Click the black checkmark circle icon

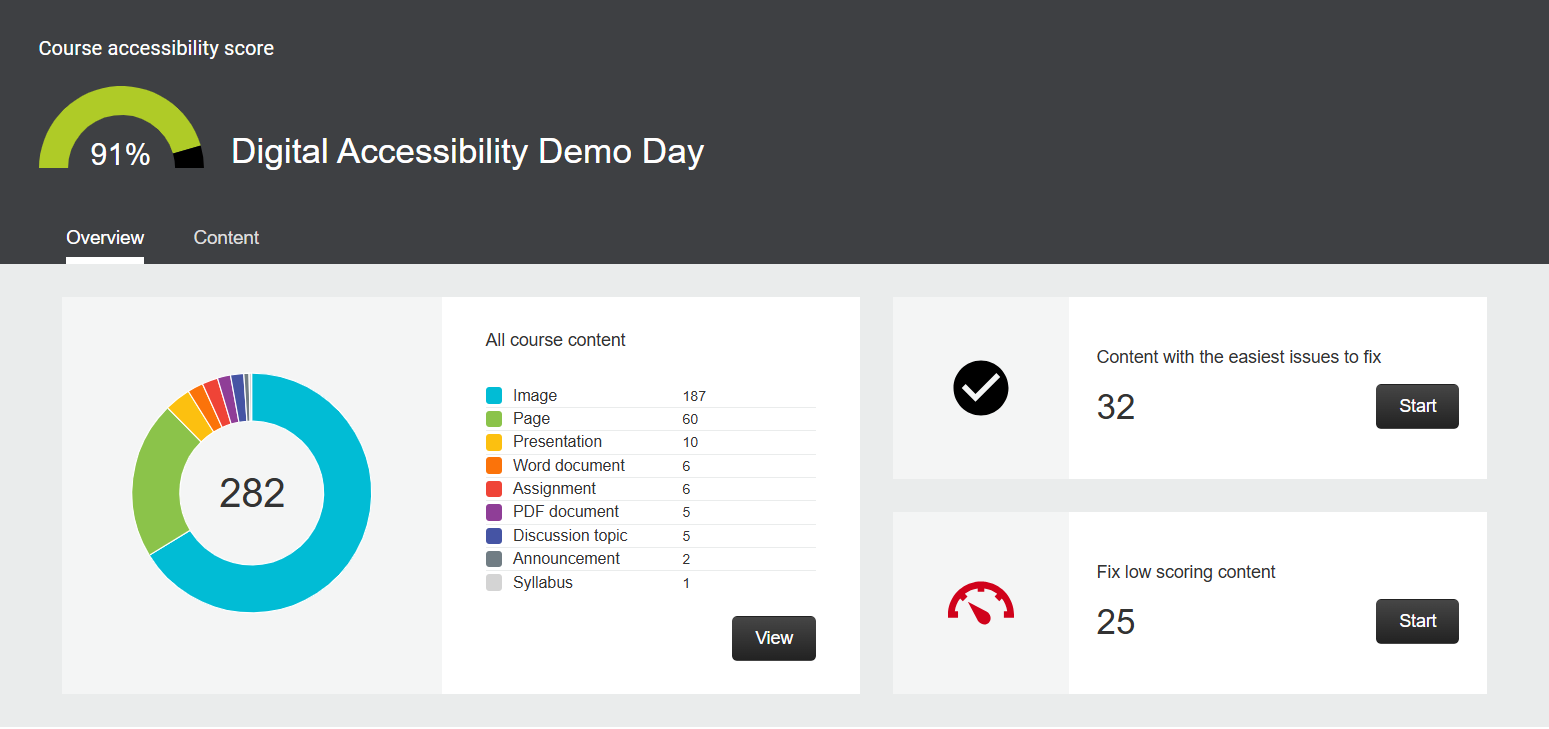[980, 388]
